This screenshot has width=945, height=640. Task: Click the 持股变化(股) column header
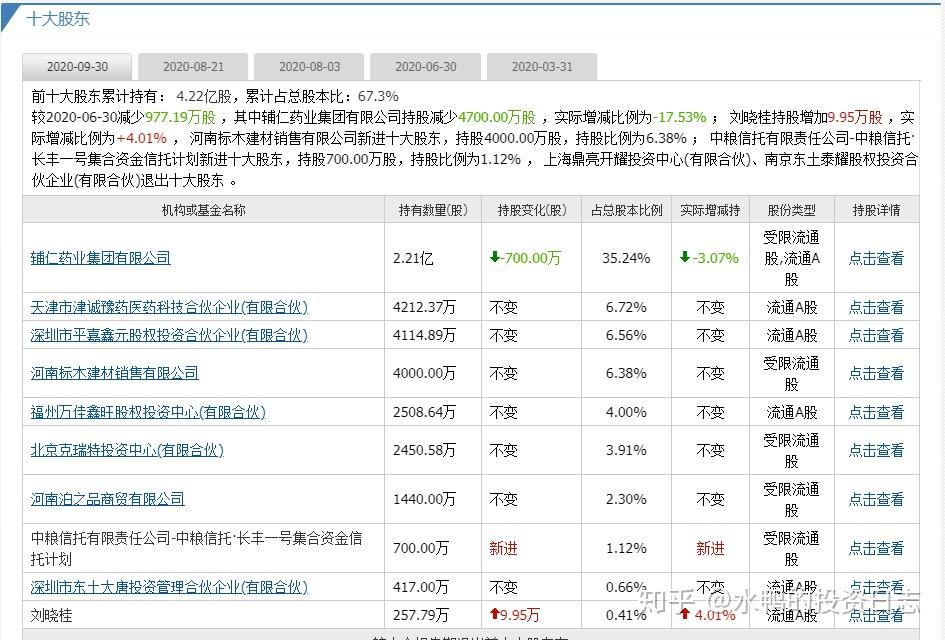point(532,210)
